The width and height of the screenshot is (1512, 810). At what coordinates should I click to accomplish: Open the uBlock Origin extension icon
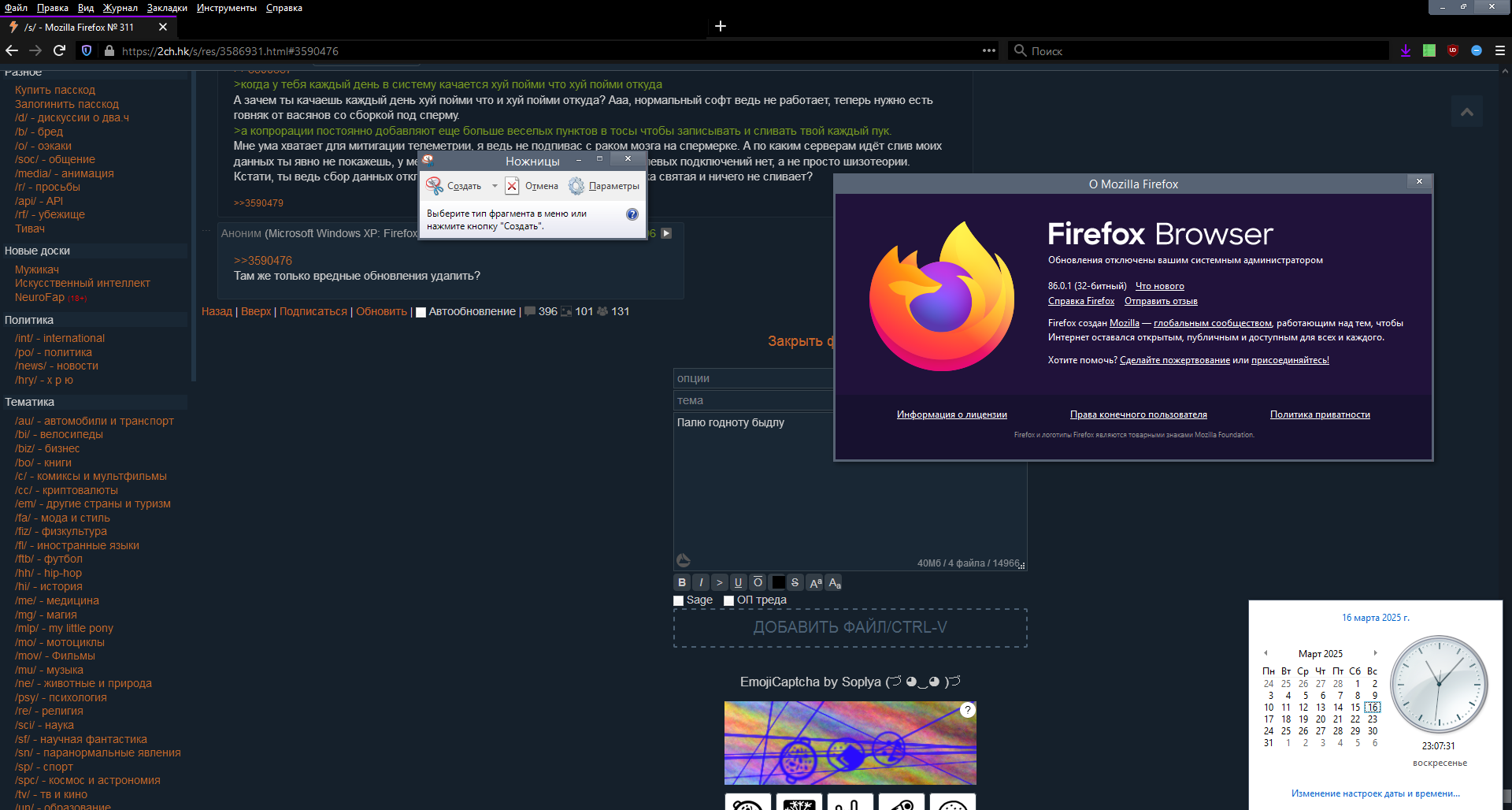1453,50
